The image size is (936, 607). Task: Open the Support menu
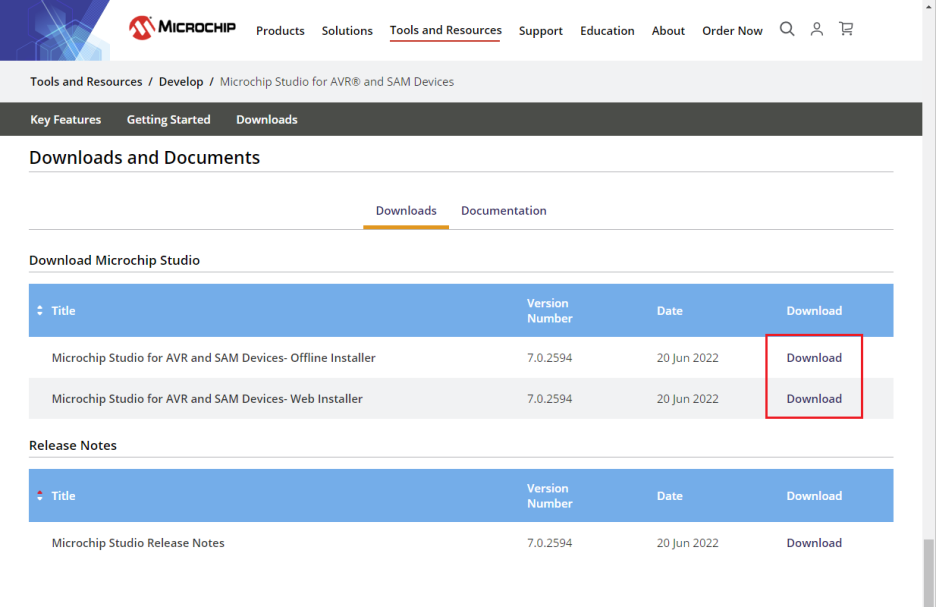pos(540,30)
